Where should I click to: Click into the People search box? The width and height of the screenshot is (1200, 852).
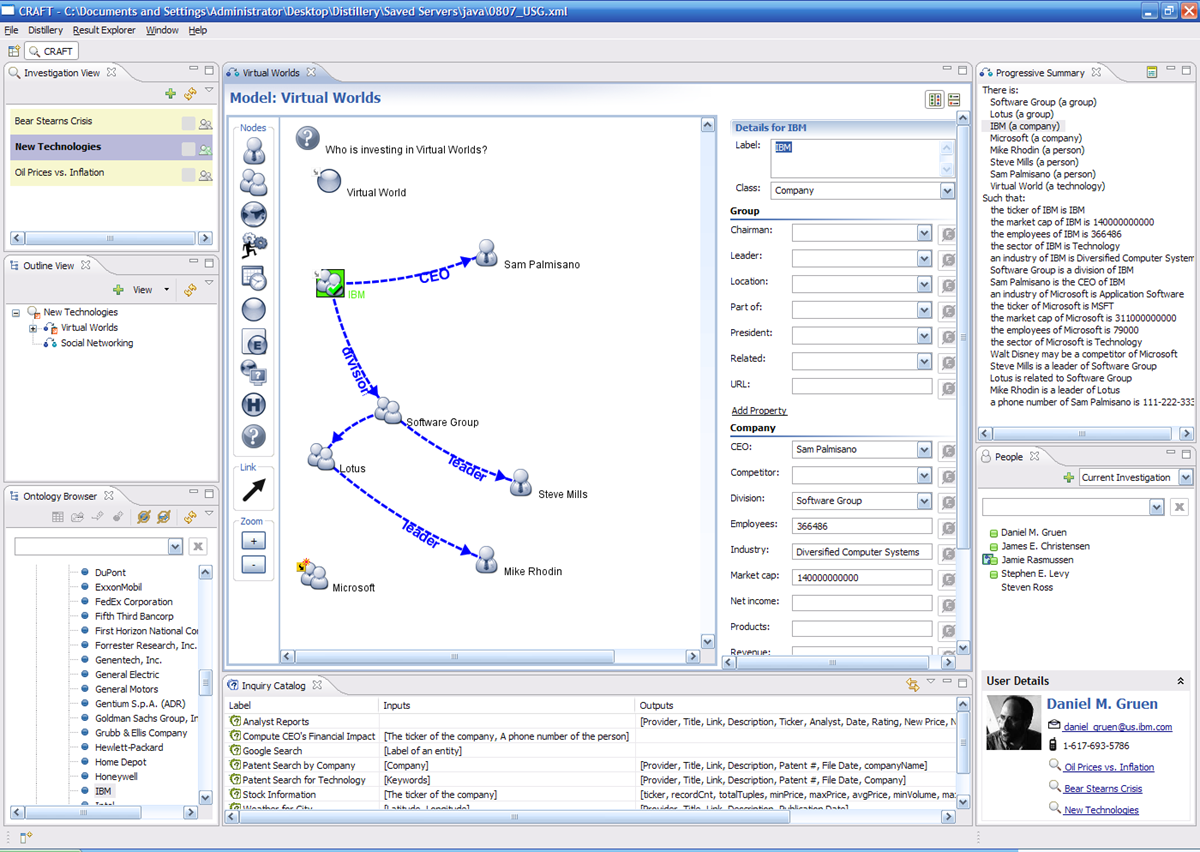(x=1065, y=508)
